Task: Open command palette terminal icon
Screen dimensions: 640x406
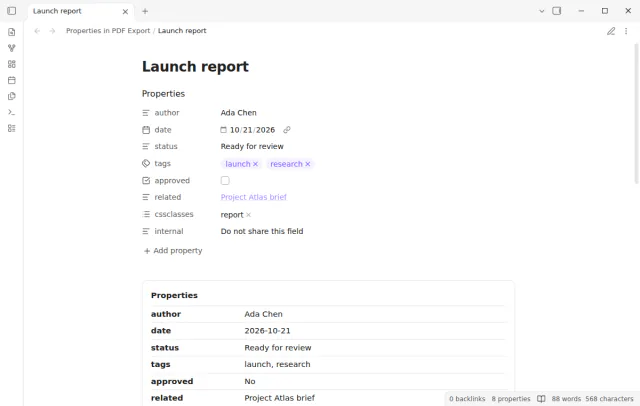Action: coord(11,112)
